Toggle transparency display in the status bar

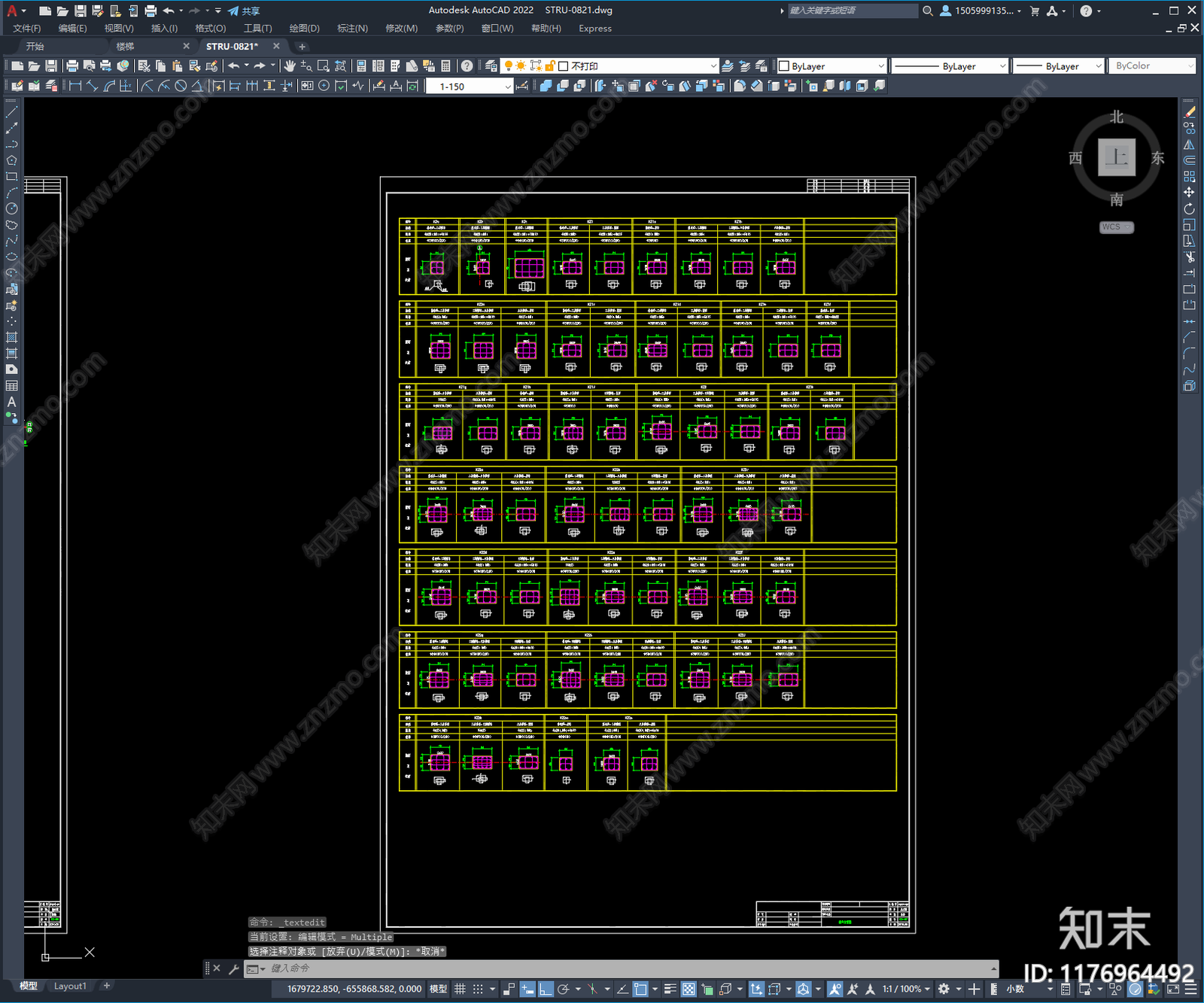point(689,989)
